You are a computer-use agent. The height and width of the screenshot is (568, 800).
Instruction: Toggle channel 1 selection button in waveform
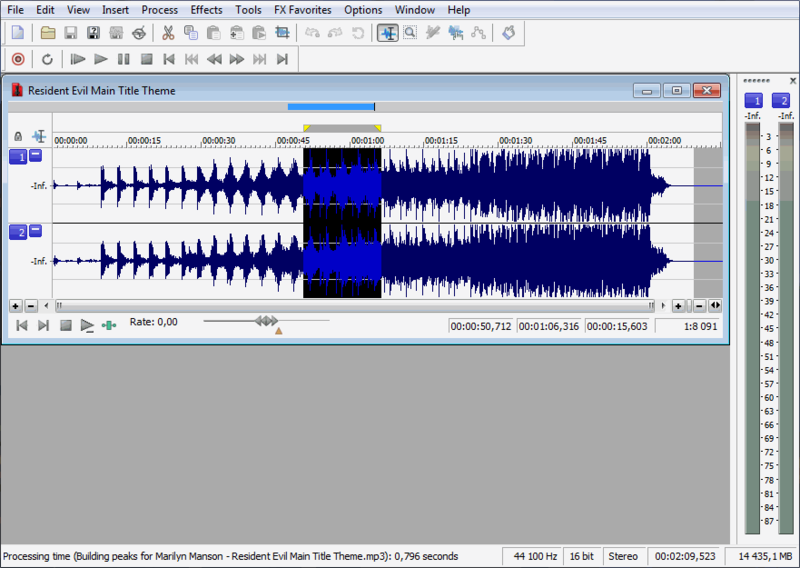(18, 156)
